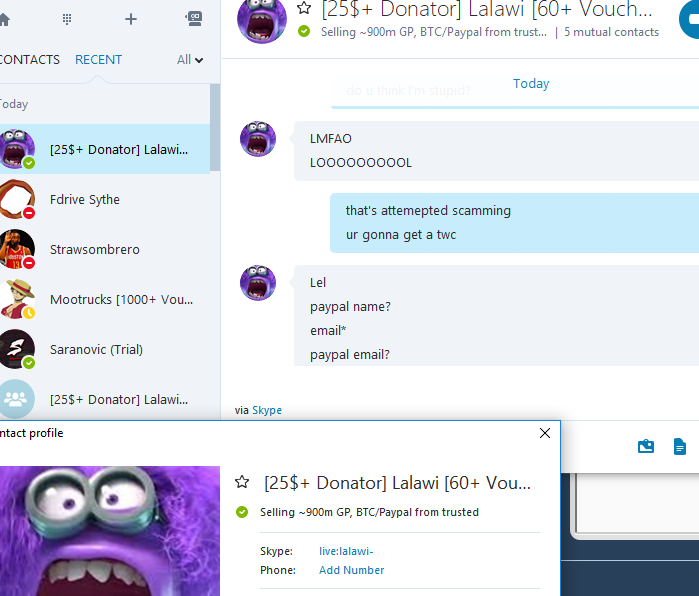The image size is (699, 596).
Task: Click the Today date separator
Action: 531,83
